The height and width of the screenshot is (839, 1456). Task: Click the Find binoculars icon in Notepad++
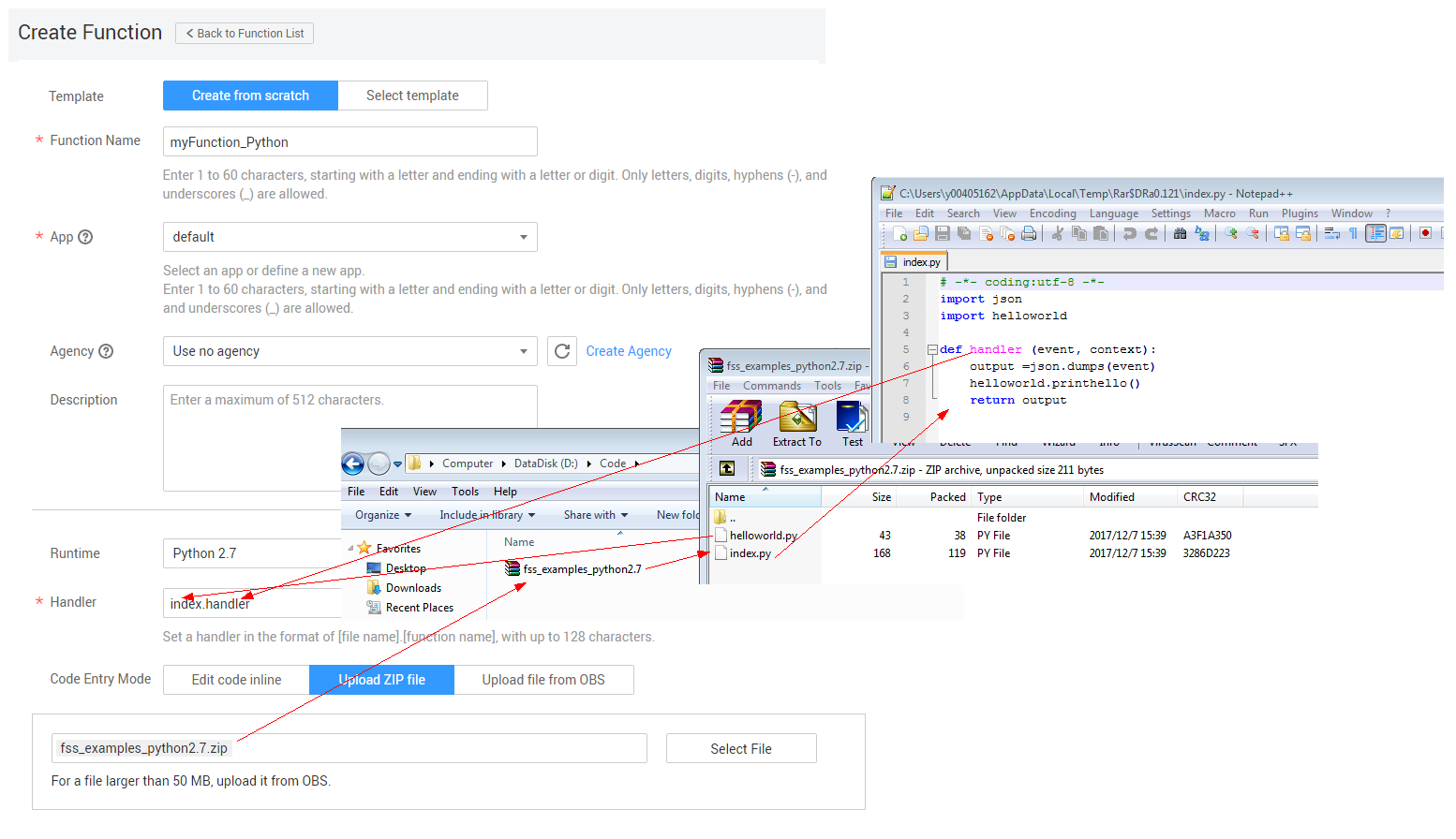click(x=1181, y=233)
